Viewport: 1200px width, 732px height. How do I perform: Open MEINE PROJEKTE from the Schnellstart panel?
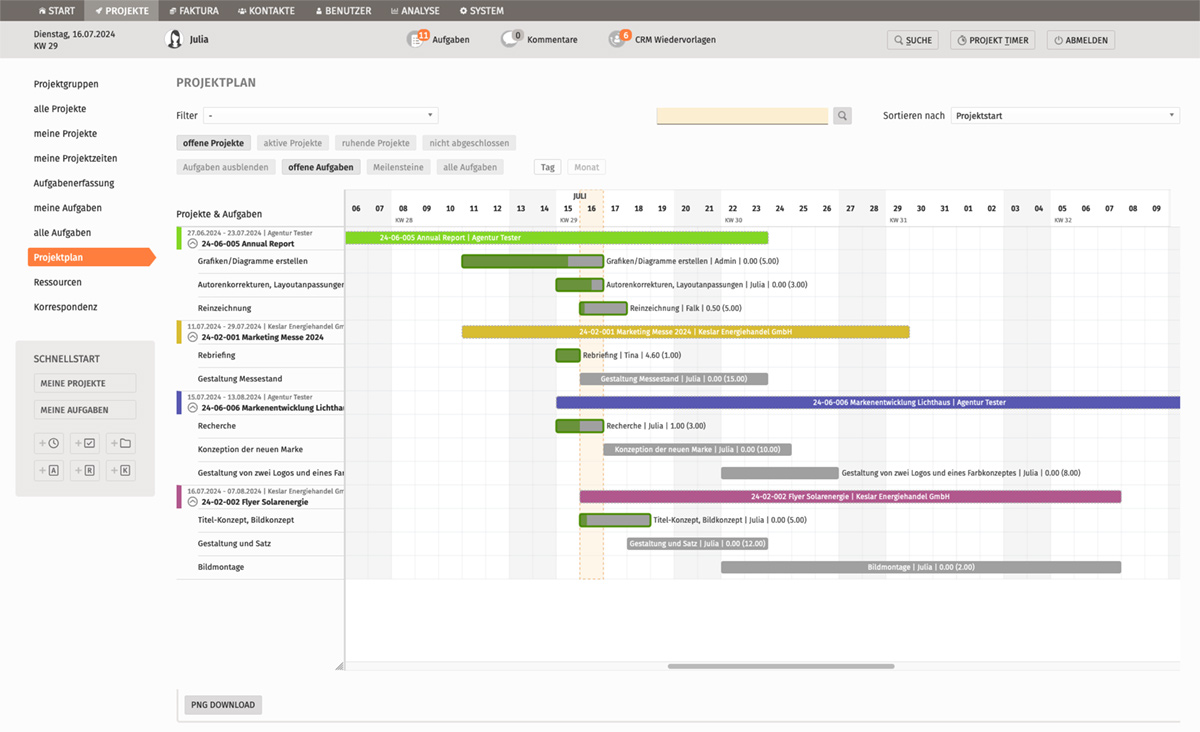(x=85, y=382)
